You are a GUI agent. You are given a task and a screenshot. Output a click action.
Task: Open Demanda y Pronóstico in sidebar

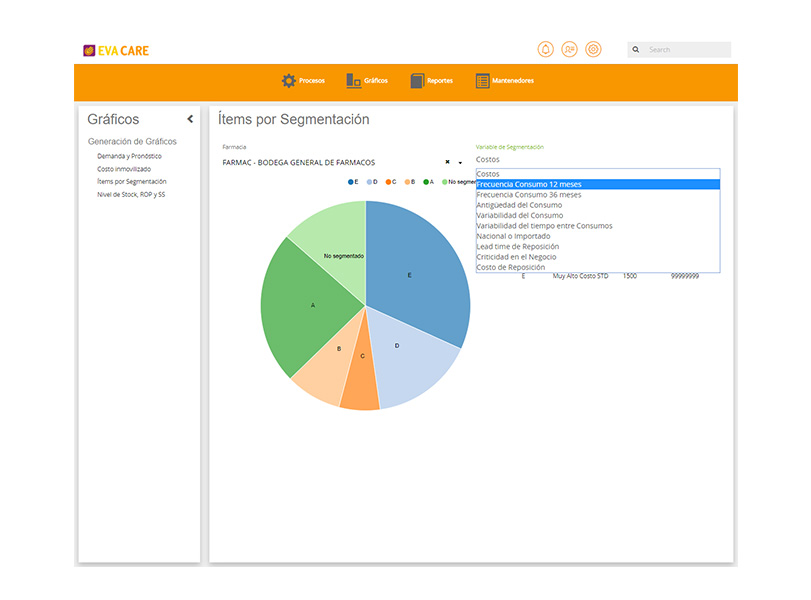[x=129, y=156]
